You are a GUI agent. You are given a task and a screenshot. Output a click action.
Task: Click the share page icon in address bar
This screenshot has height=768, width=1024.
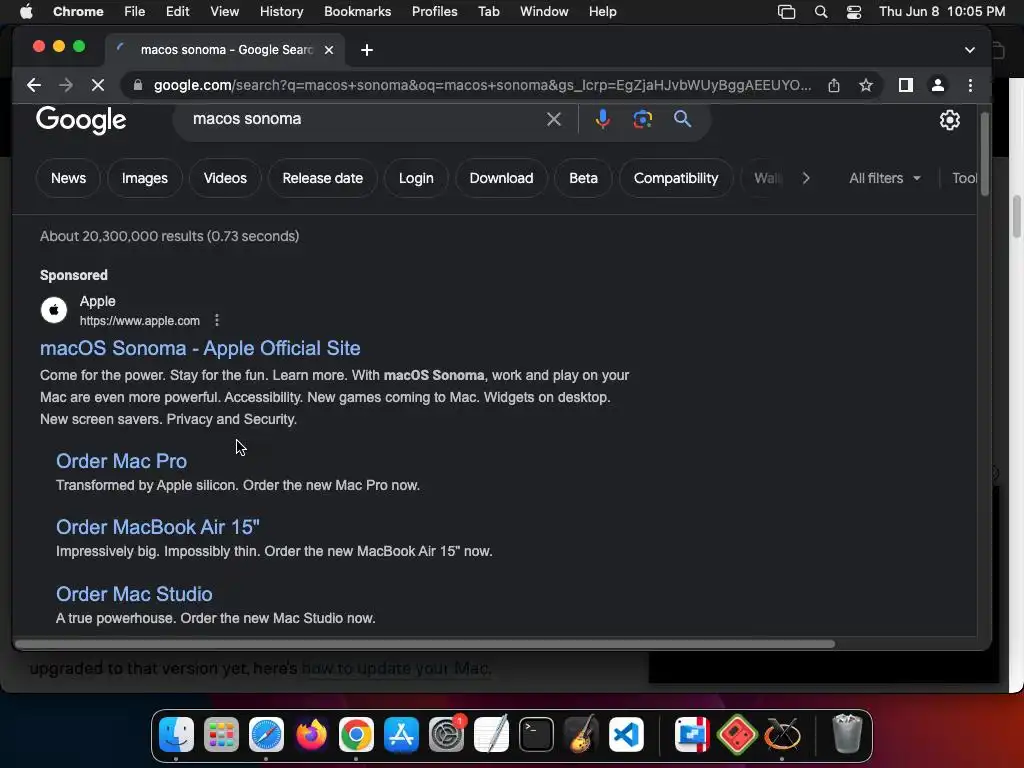tap(834, 85)
